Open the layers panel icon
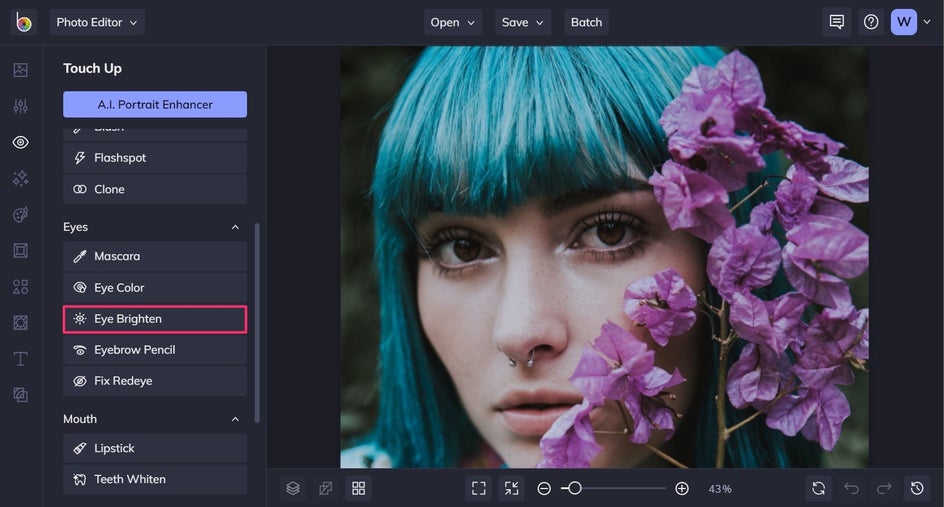 coord(293,488)
